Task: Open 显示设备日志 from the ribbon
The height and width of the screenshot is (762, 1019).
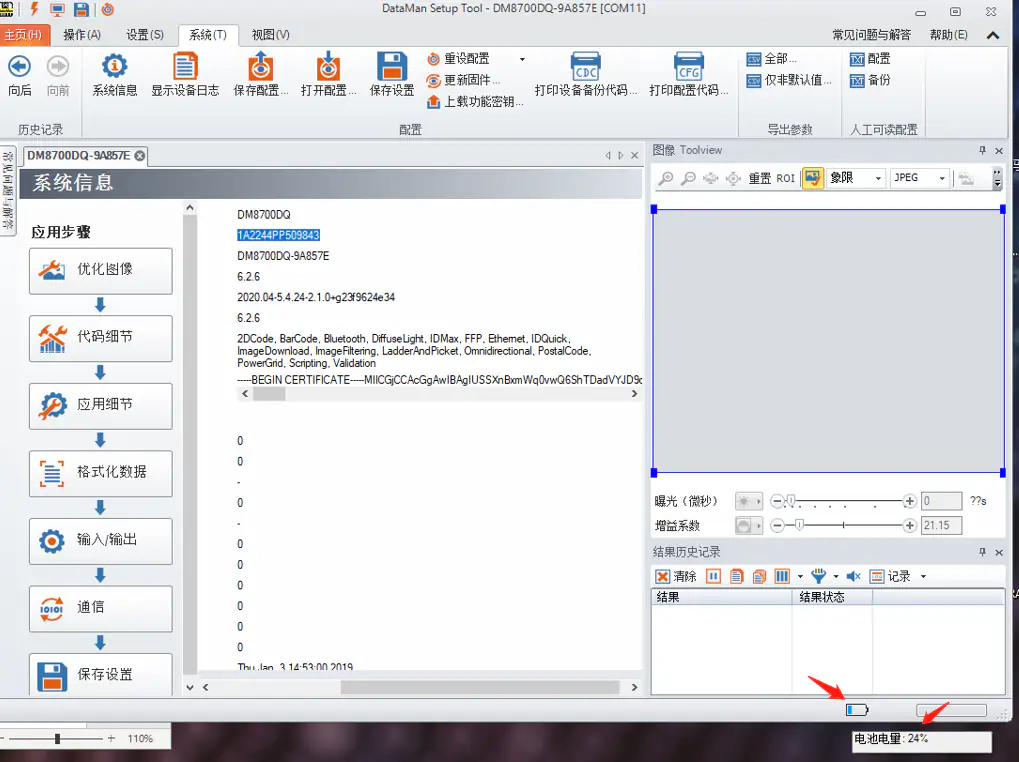Action: click(185, 68)
